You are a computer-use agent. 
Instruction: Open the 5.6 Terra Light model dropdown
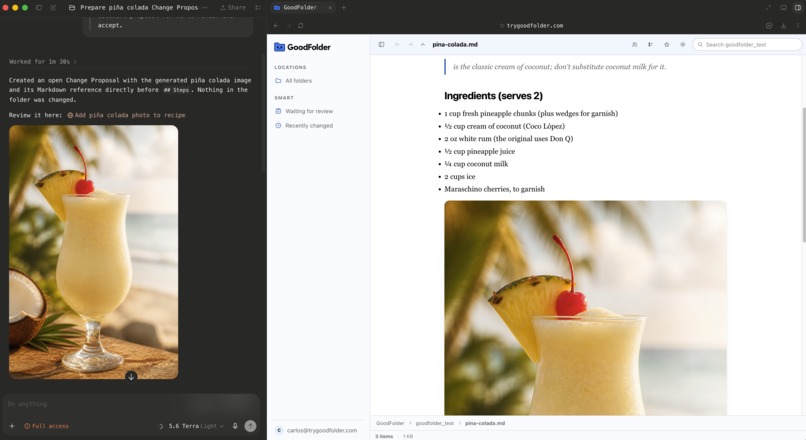coord(195,426)
